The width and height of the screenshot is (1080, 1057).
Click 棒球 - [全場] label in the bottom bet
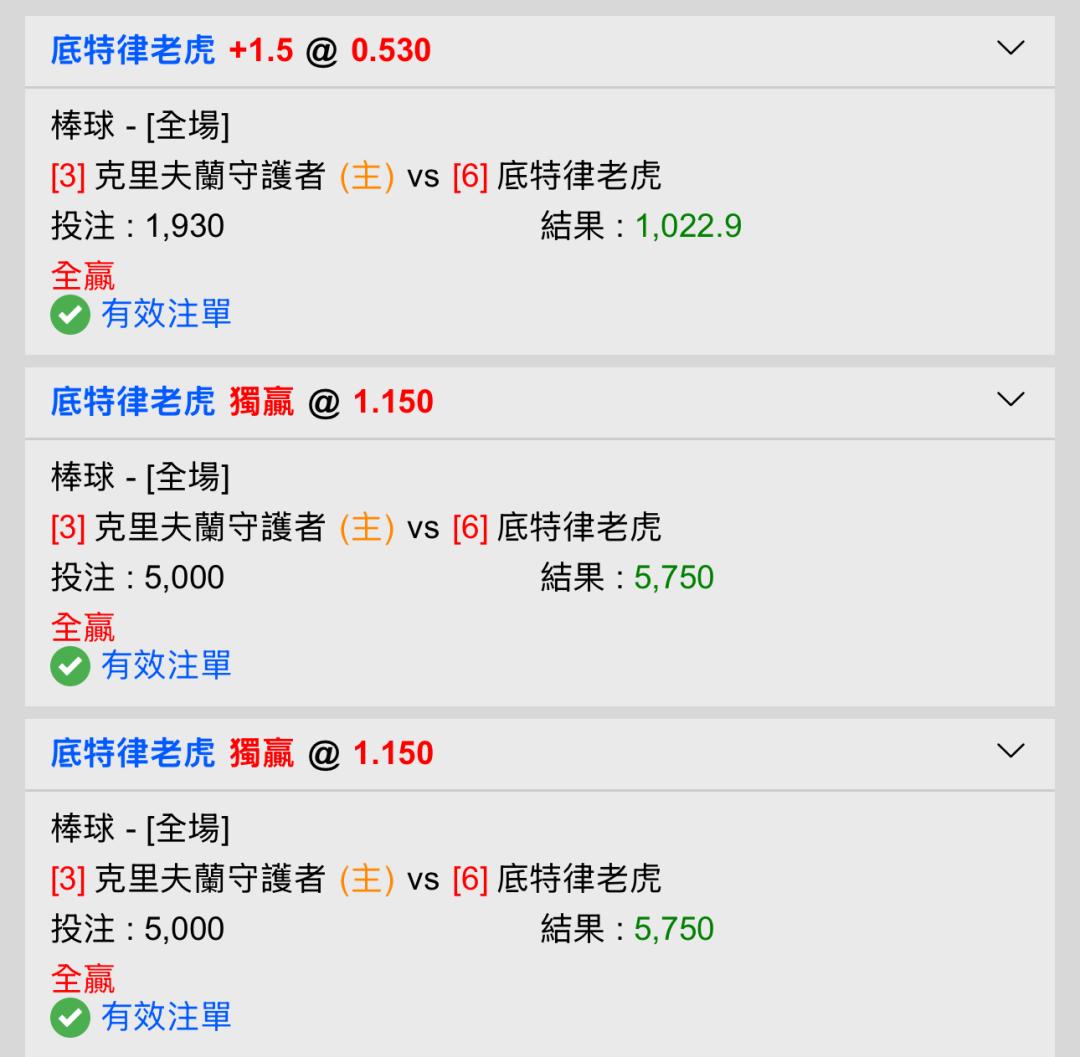(x=140, y=828)
